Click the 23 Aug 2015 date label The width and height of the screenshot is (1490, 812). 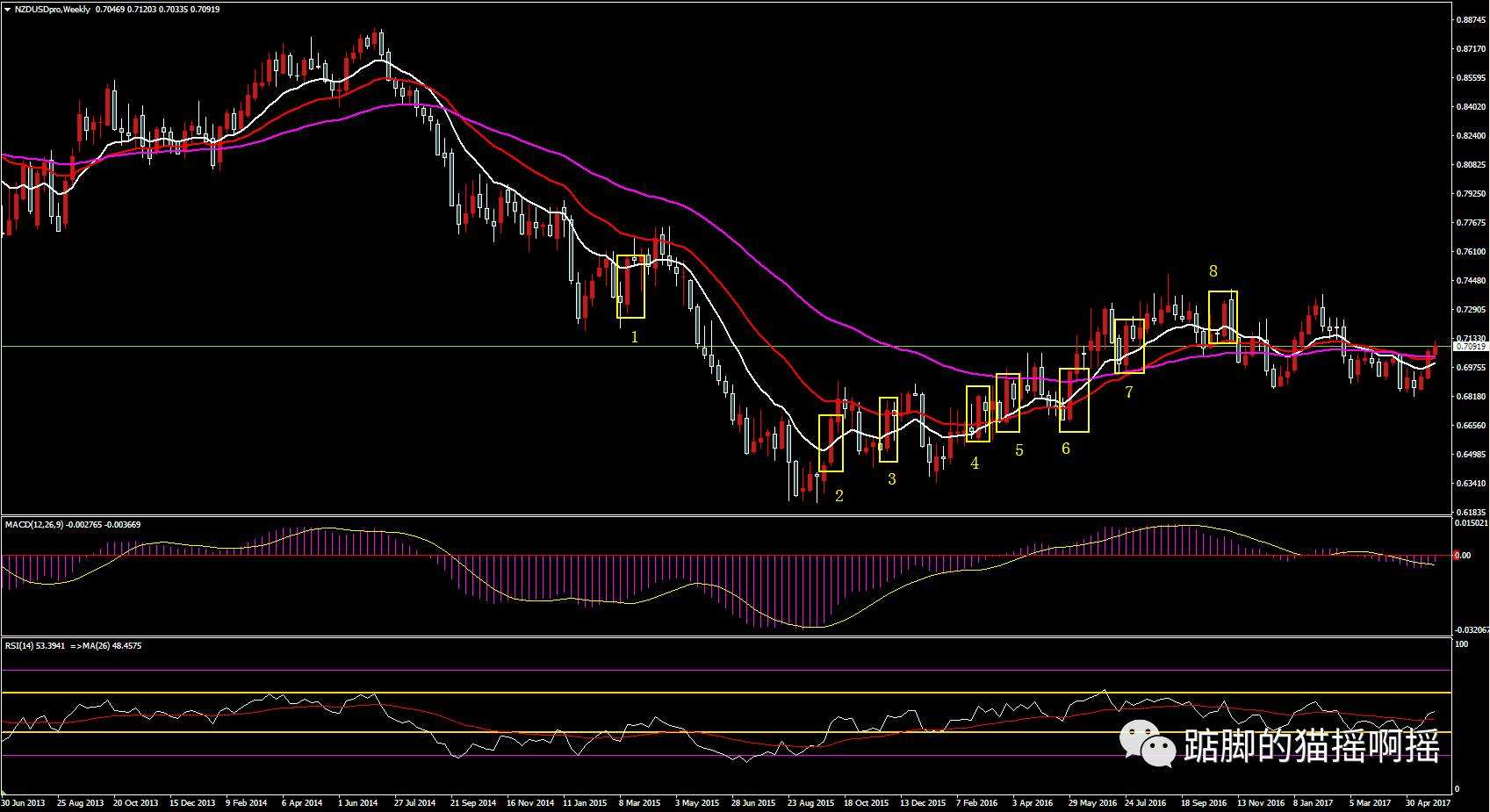pyautogui.click(x=810, y=802)
